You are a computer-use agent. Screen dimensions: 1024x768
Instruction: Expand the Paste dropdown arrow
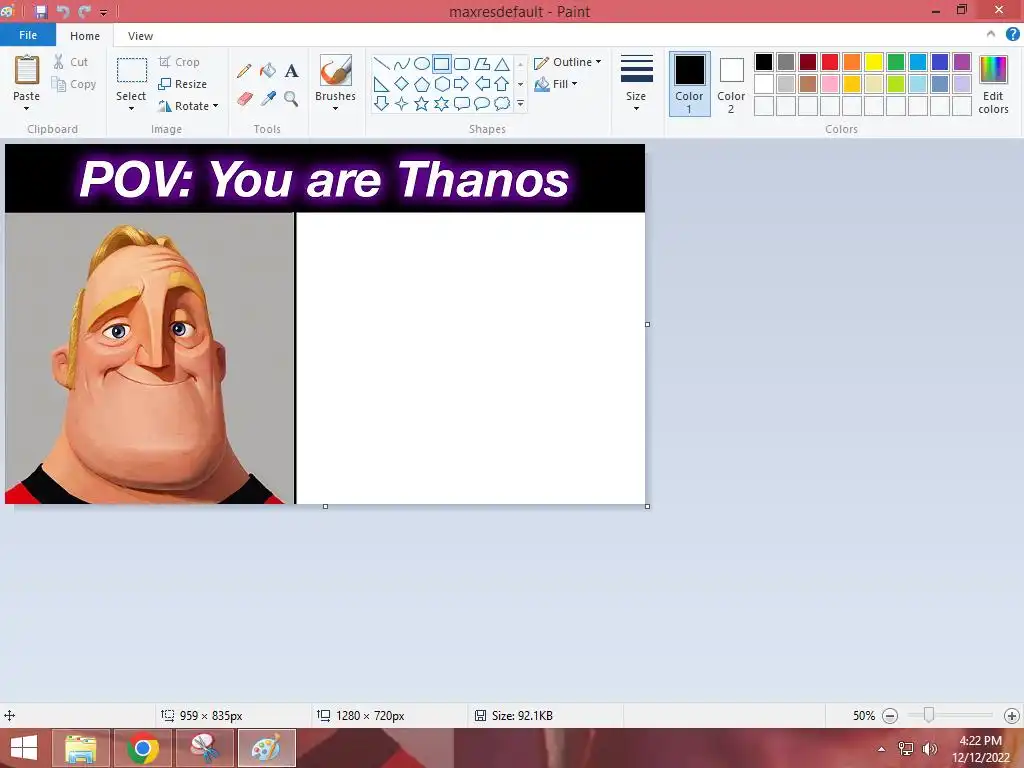[x=27, y=109]
